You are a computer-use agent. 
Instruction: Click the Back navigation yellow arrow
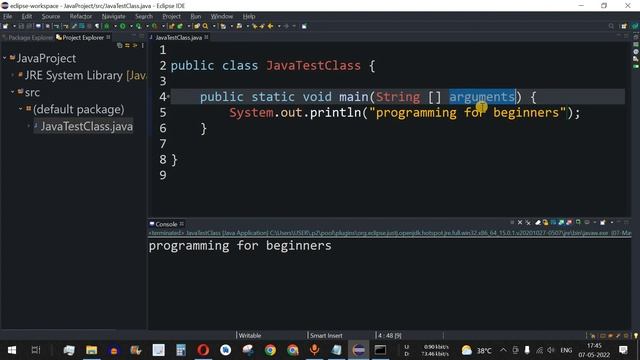(270, 26)
